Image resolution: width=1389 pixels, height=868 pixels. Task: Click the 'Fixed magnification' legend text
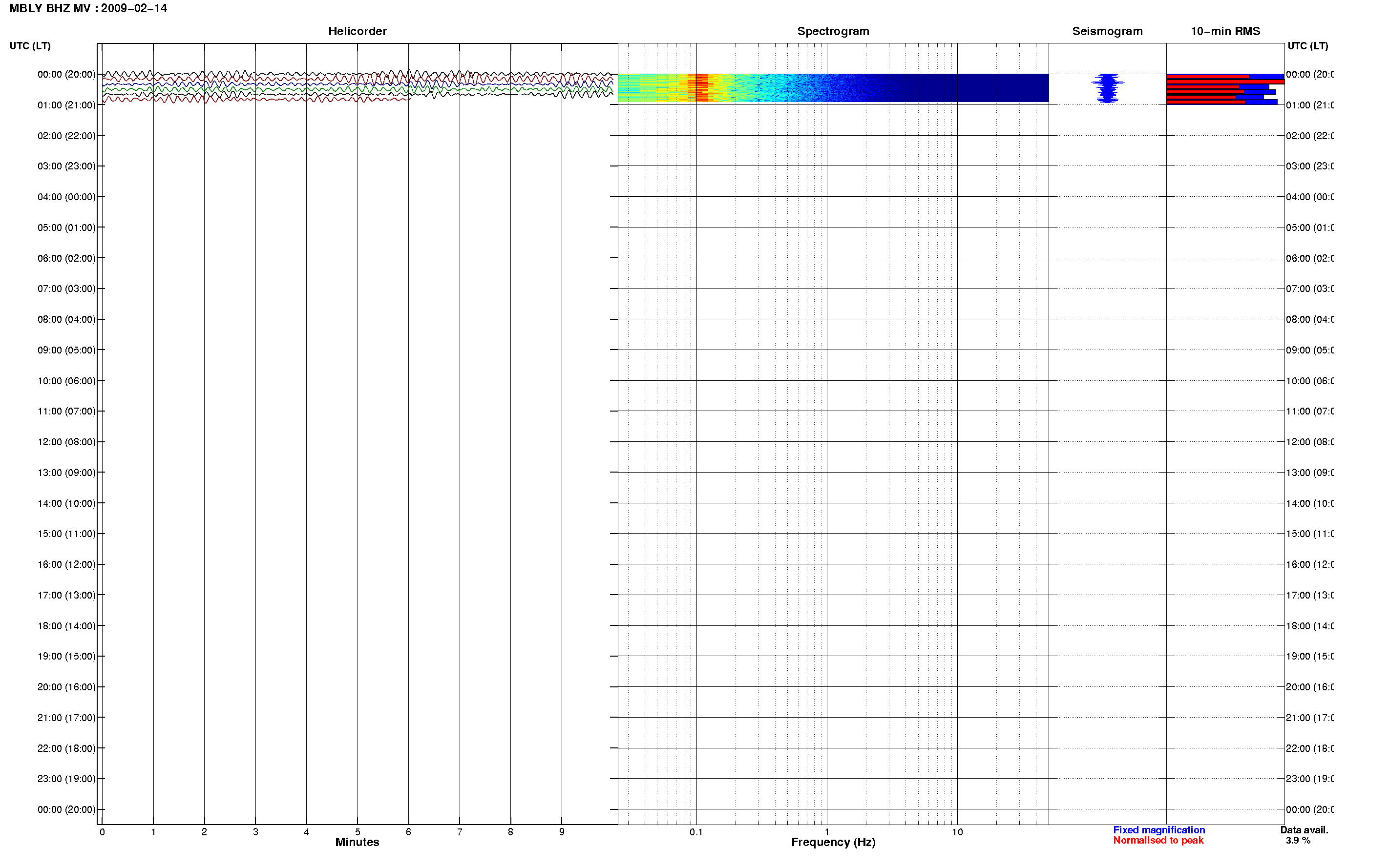coord(1159,830)
